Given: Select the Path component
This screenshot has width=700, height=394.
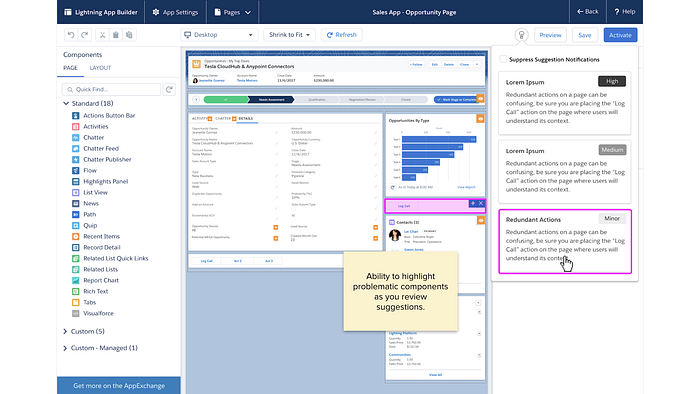Looking at the screenshot, I should (84, 214).
